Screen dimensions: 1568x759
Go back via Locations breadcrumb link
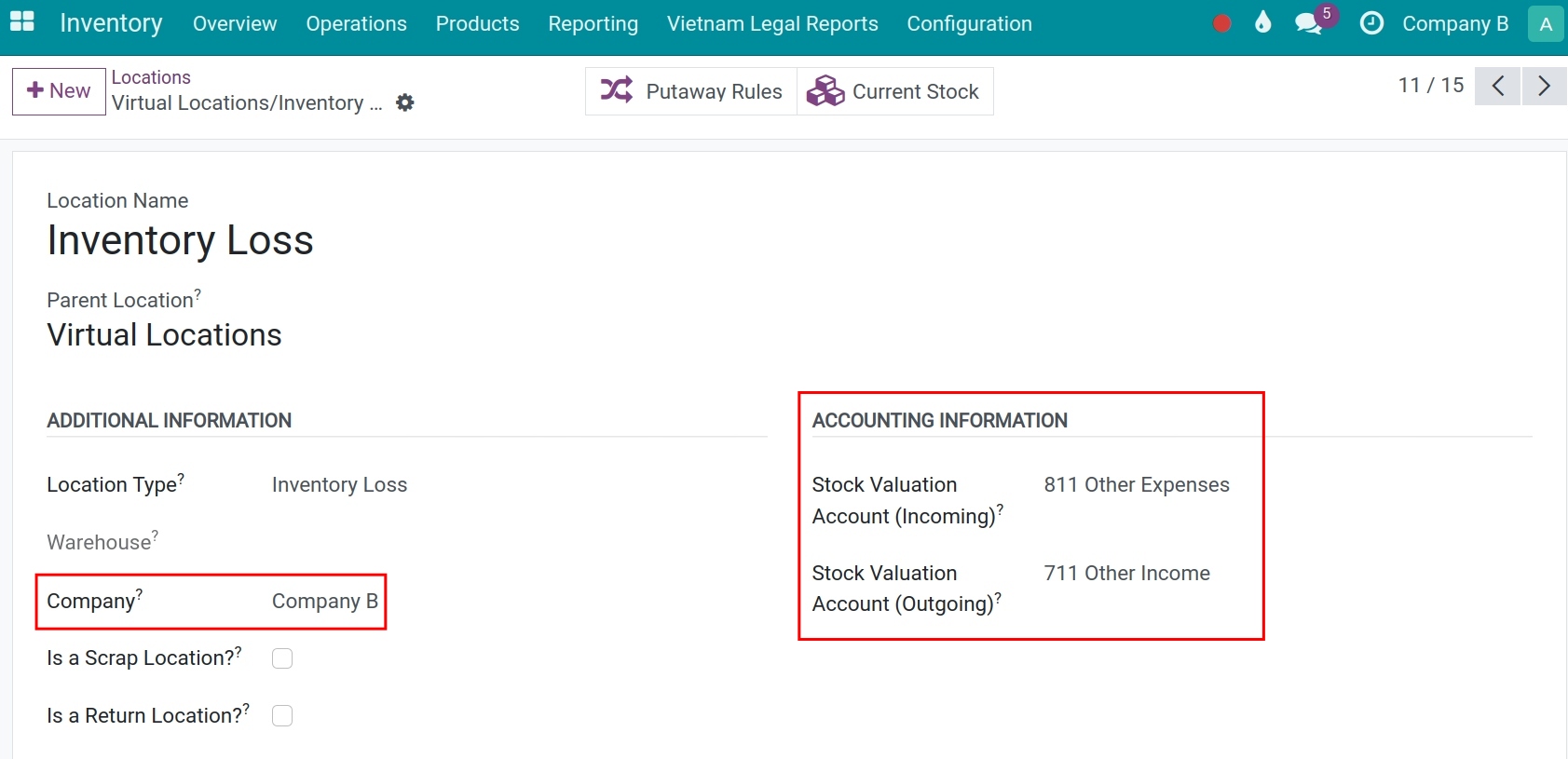(151, 77)
